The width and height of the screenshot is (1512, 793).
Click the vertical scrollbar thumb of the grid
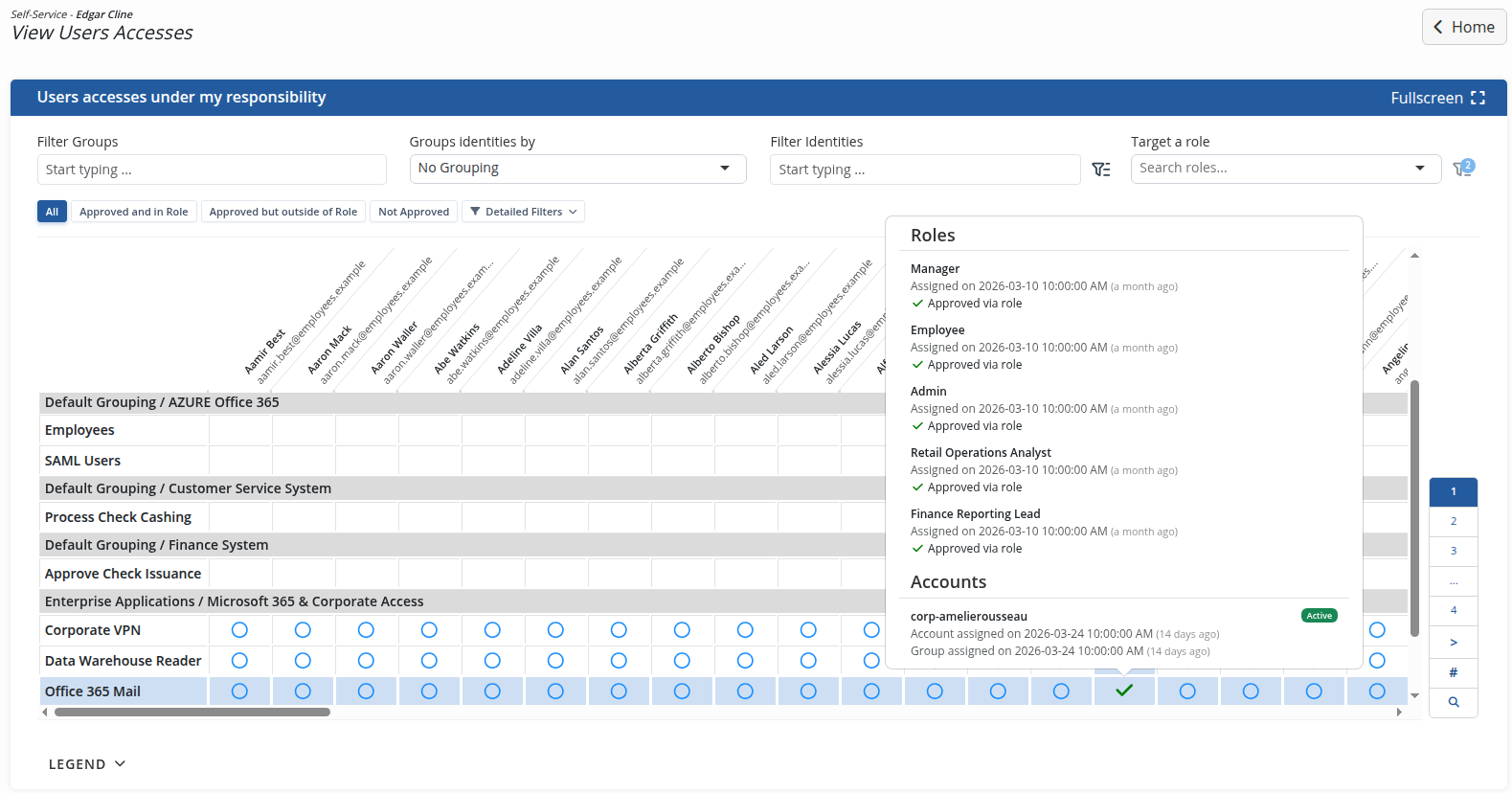(1414, 508)
